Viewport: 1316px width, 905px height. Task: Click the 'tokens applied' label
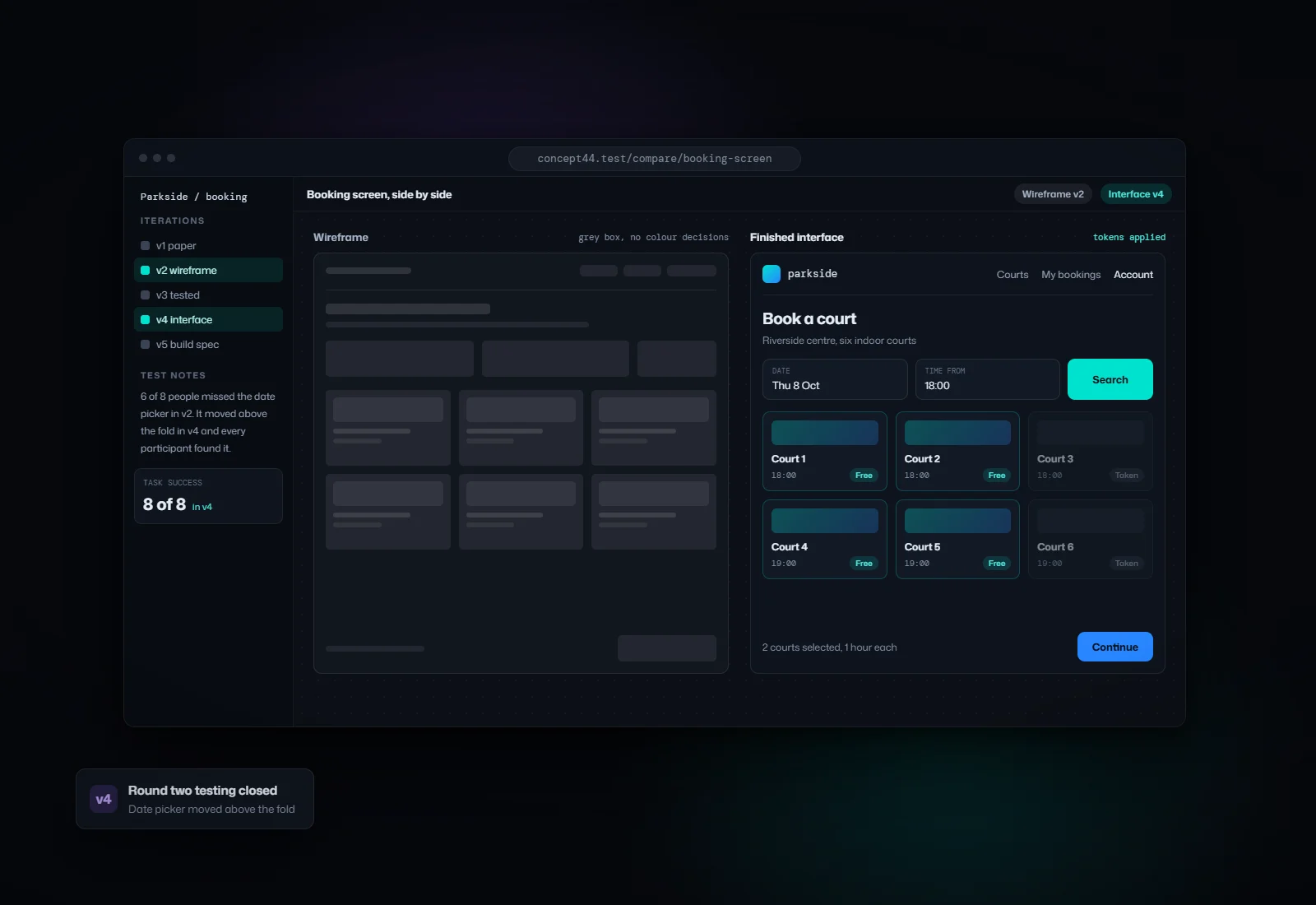pos(1129,237)
